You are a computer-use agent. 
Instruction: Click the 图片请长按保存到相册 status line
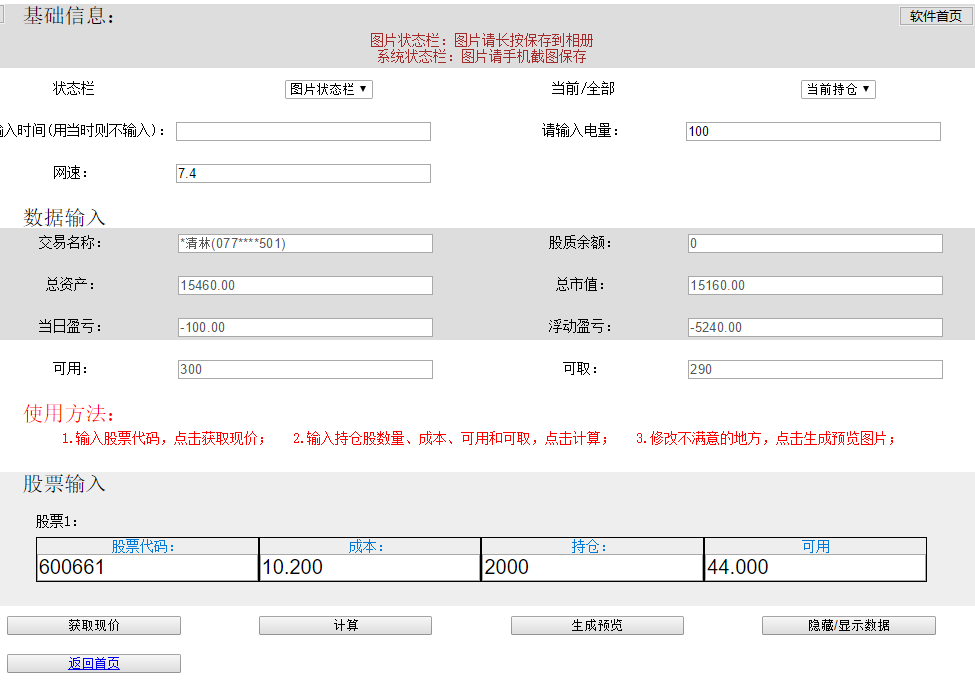pos(481,40)
